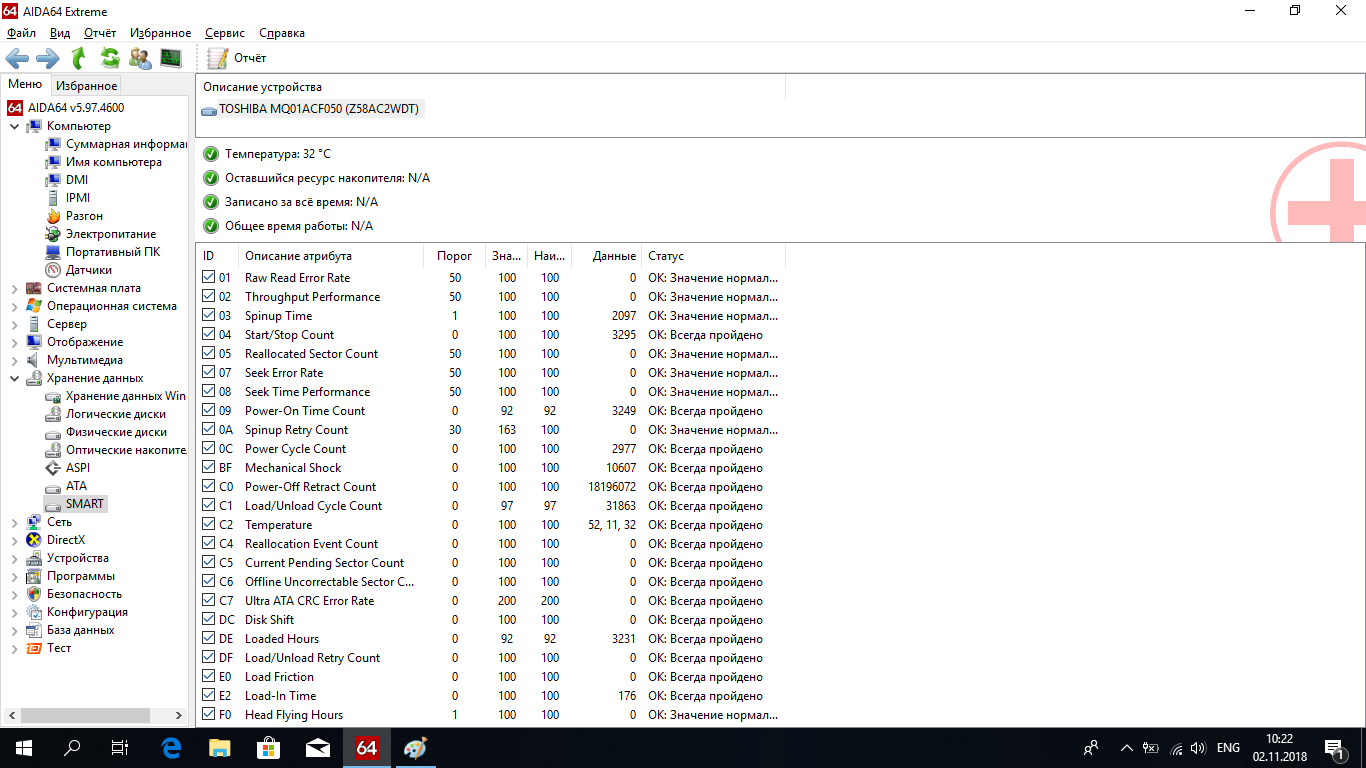Open the Справка menu
The width and height of the screenshot is (1366, 768).
pyautogui.click(x=282, y=33)
